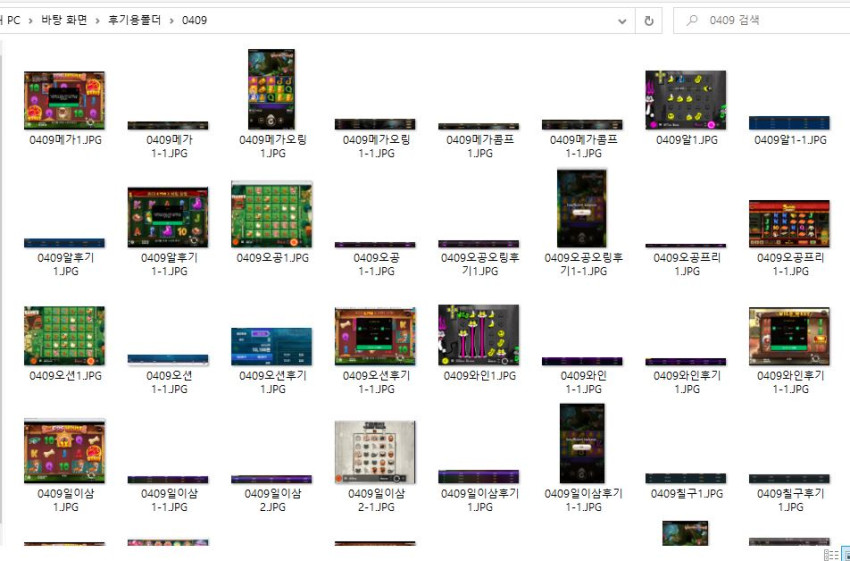This screenshot has height=561, width=850.
Task: Expand the chevron after '후기용폴더' breadcrumb
Action: [171, 21]
